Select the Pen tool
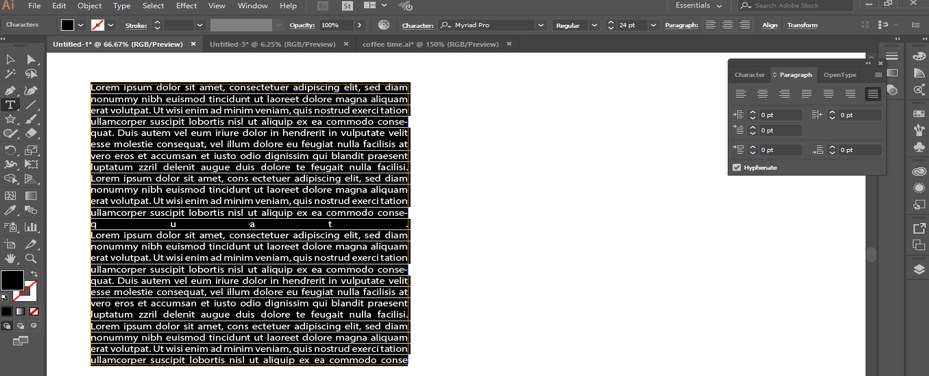929x376 pixels. (x=10, y=91)
